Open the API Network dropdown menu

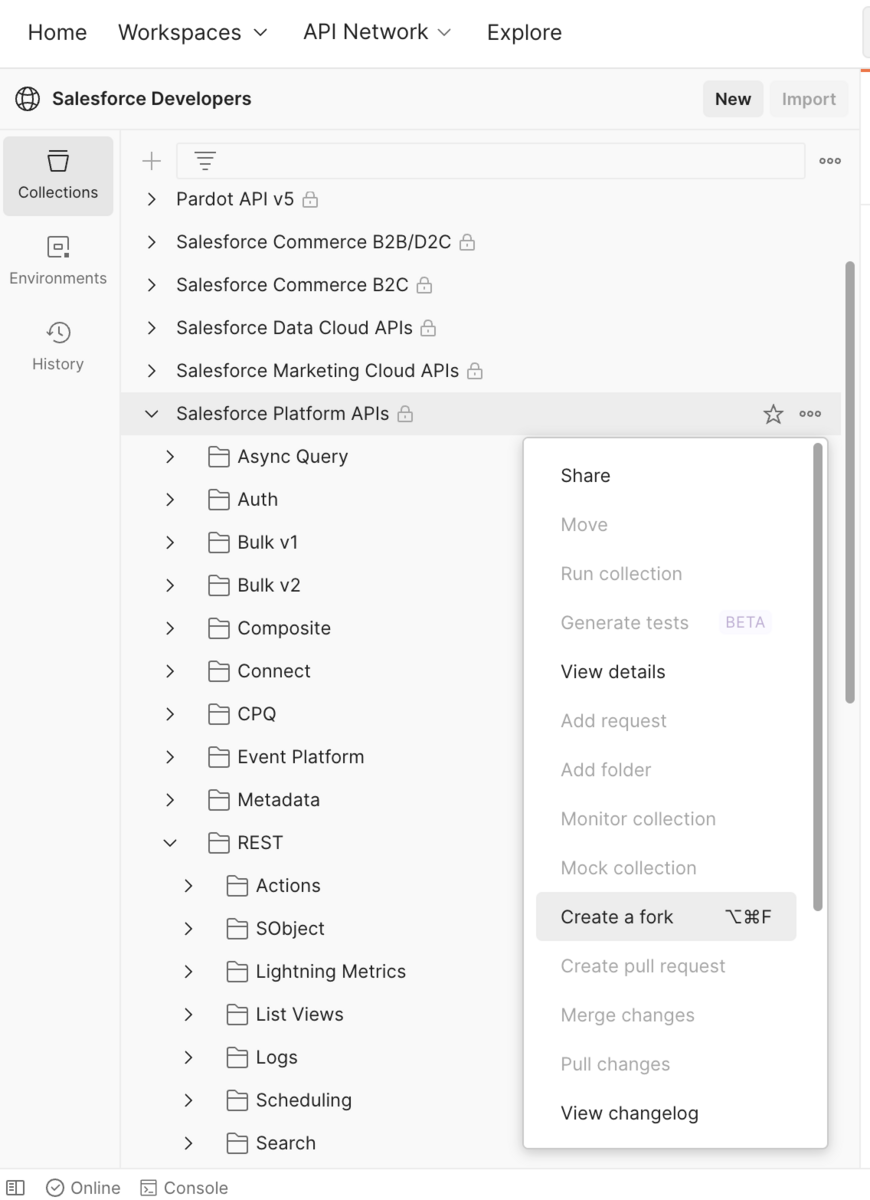coord(377,32)
